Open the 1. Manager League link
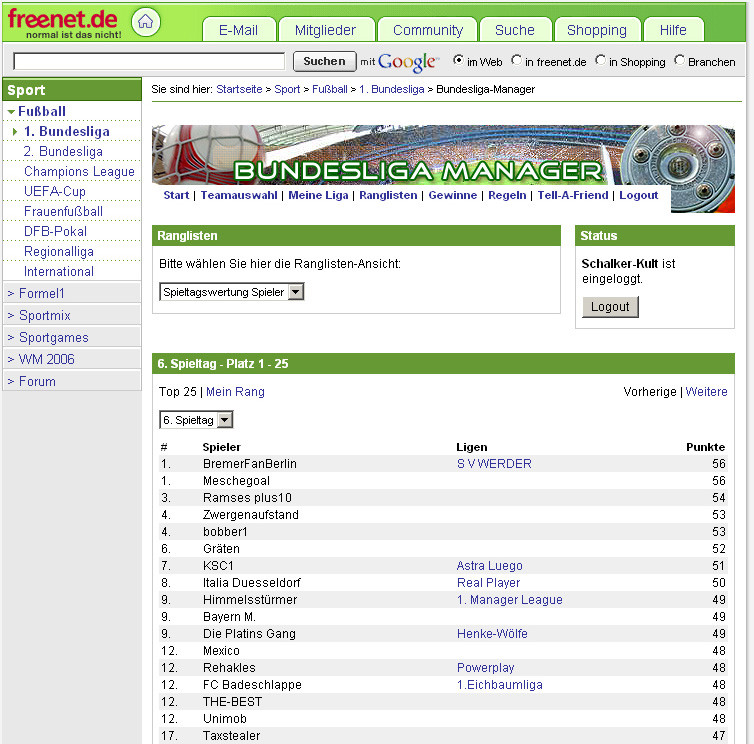Screen dimensions: 754x744 pos(510,600)
